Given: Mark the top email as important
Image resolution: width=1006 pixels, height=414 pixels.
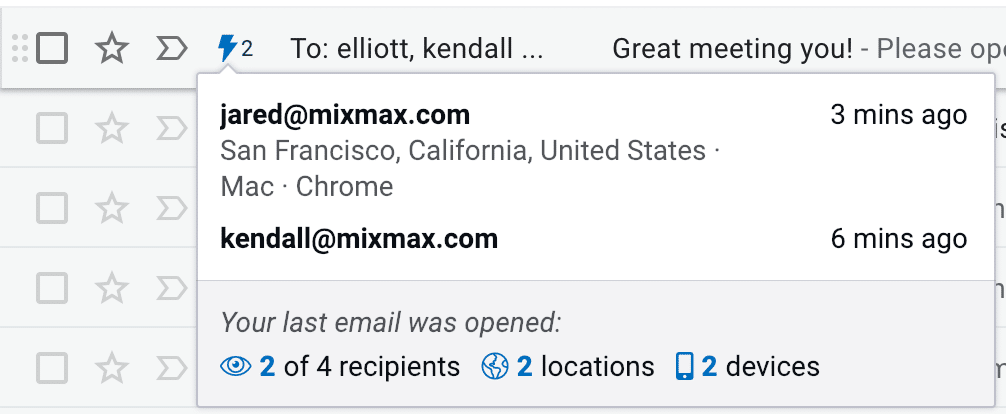Looking at the screenshot, I should [x=172, y=48].
